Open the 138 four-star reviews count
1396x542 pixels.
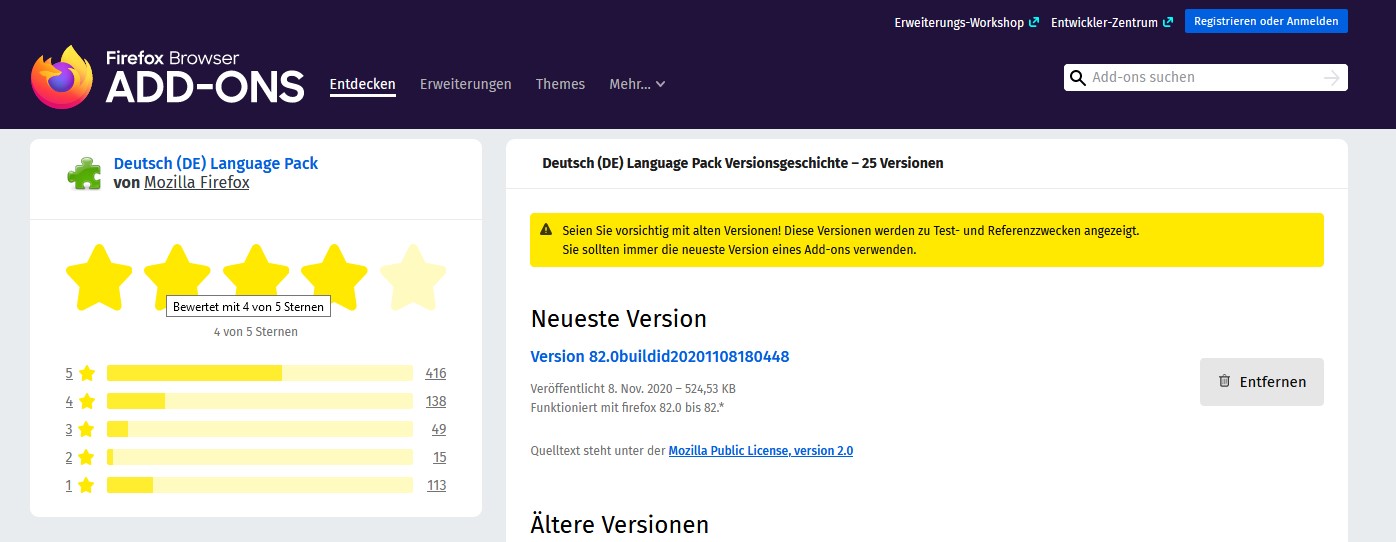[435, 401]
